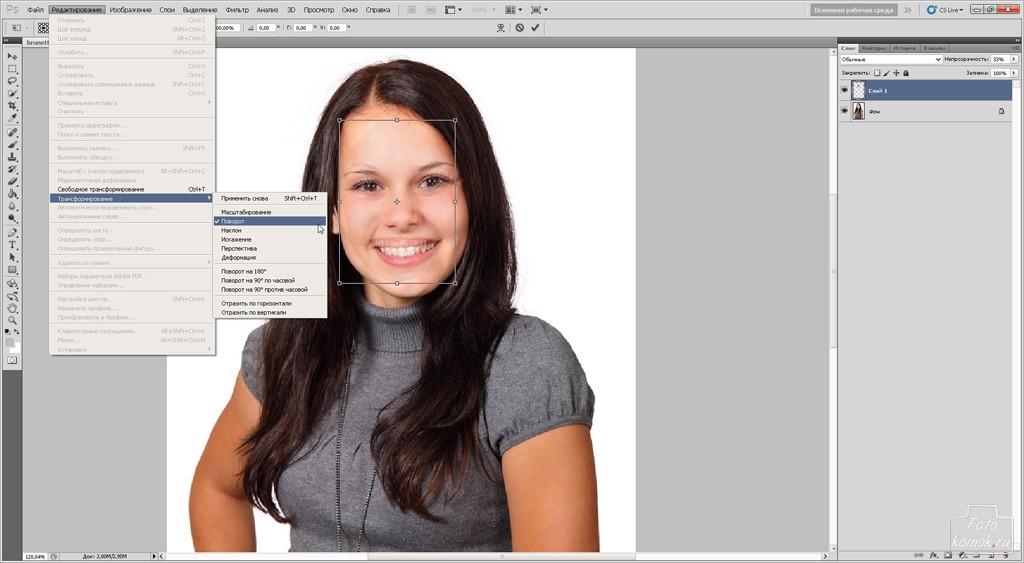Toggle lock transparent pixels
Image resolution: width=1024 pixels, height=563 pixels.
pos(877,74)
